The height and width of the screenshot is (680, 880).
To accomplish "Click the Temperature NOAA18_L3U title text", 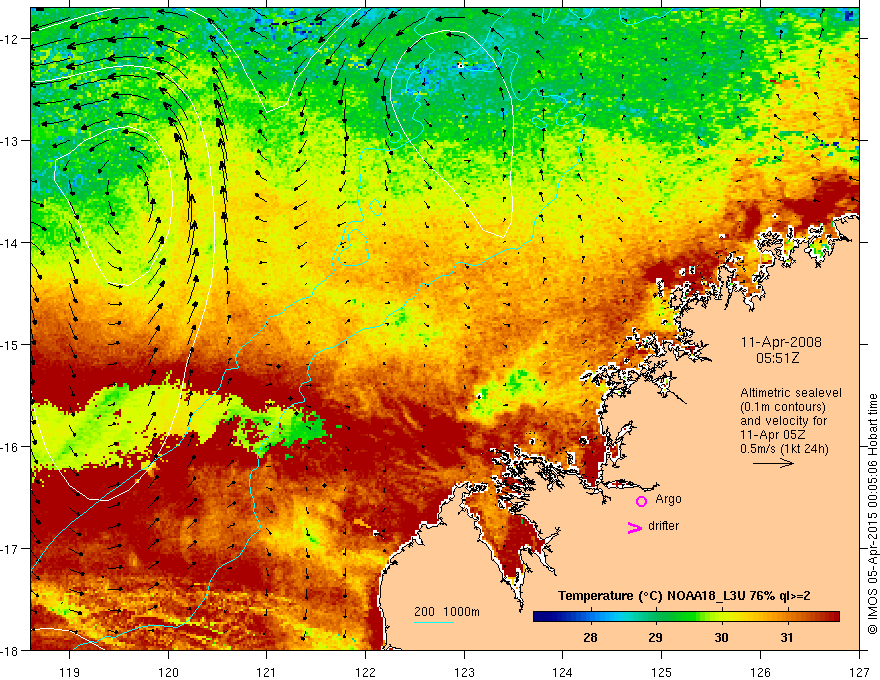I will pyautogui.click(x=684, y=596).
